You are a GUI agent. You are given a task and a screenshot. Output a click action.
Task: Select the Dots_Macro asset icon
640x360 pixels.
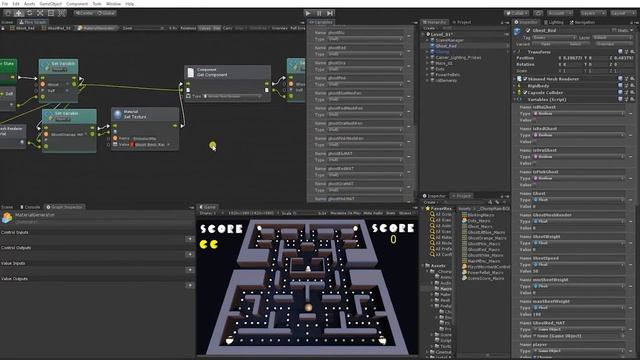[464, 220]
